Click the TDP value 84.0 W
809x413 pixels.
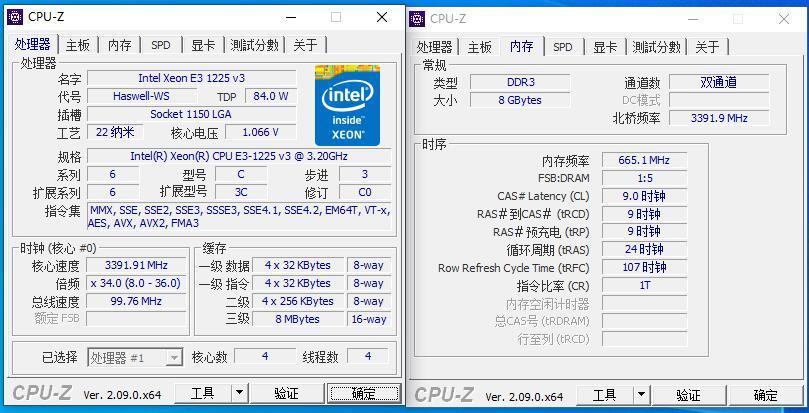271,96
